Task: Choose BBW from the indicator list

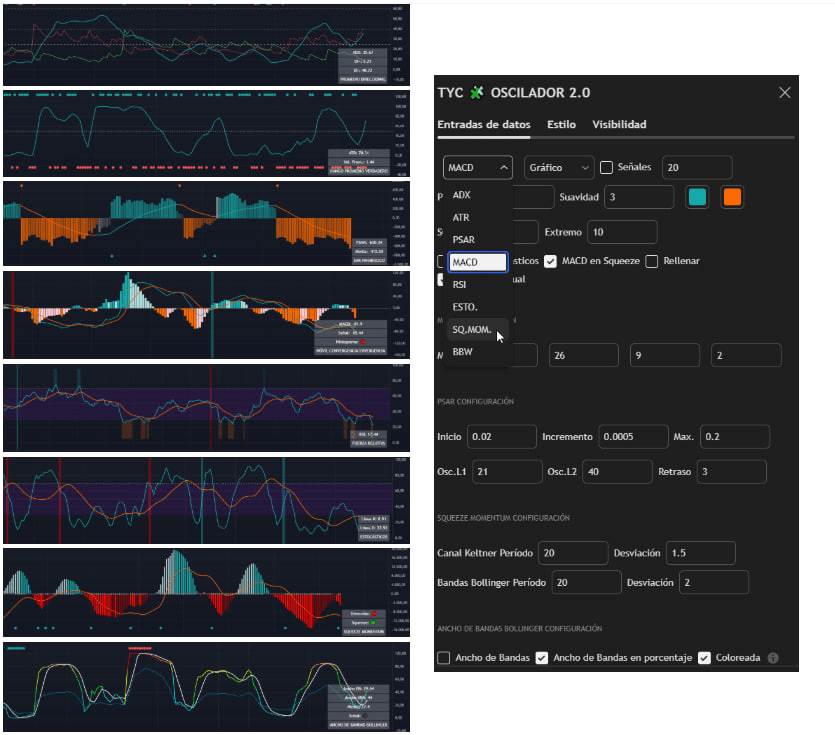Action: 462,352
